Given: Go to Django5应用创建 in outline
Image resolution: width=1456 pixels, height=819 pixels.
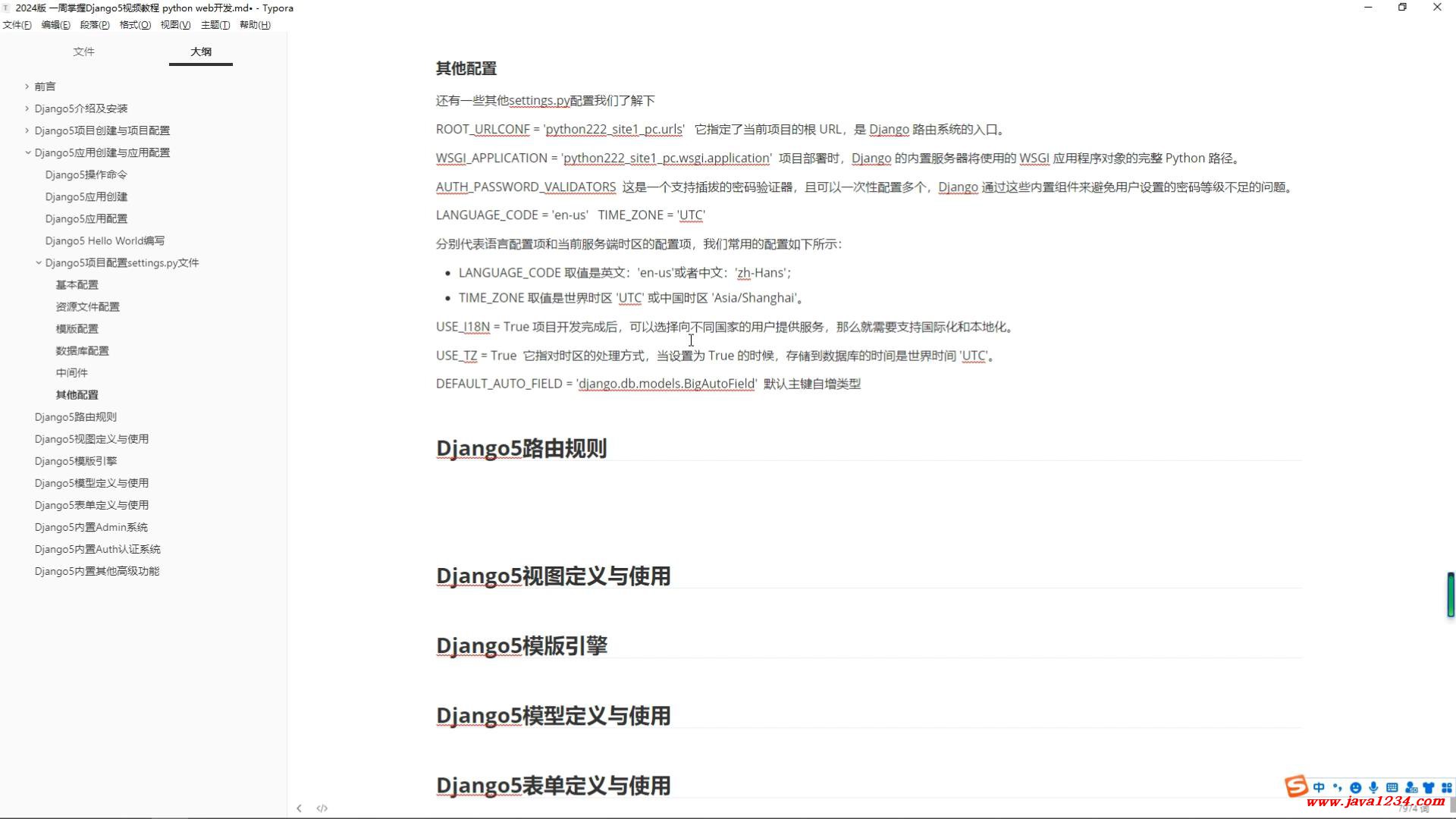Looking at the screenshot, I should click(86, 196).
